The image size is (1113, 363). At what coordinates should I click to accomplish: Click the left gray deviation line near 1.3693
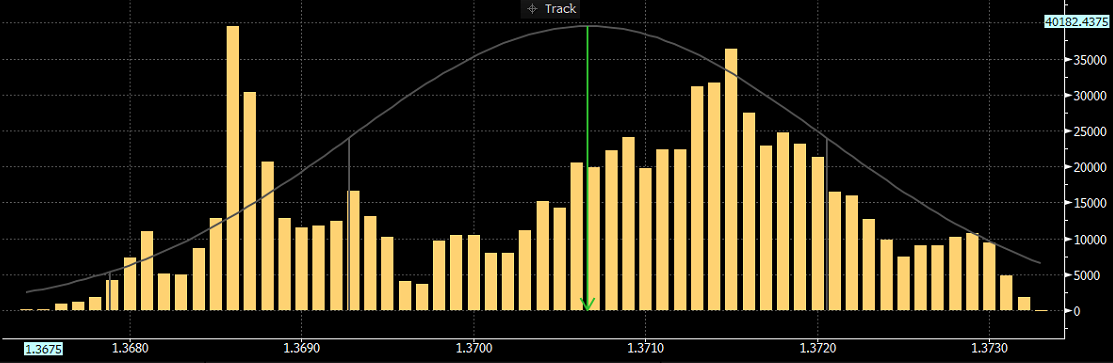tap(349, 224)
